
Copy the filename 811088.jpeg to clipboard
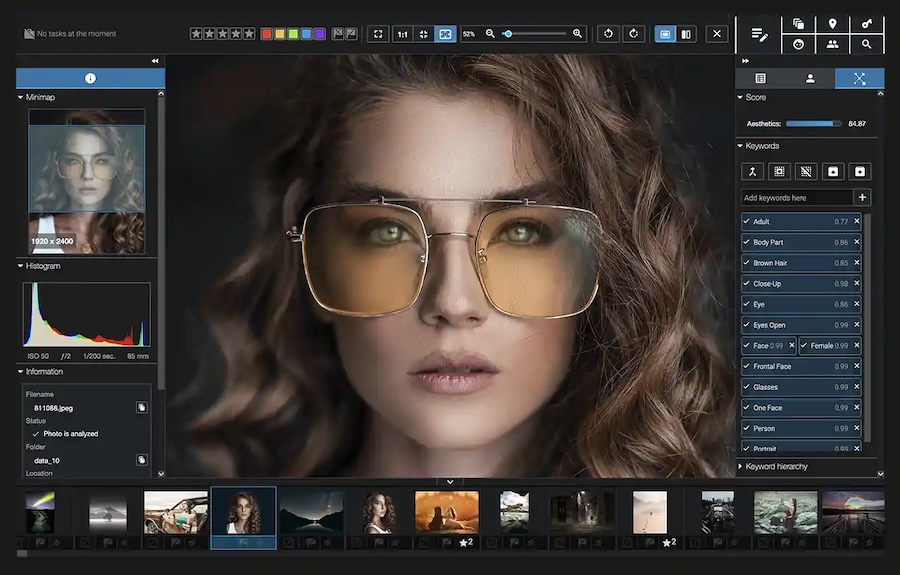pos(142,408)
